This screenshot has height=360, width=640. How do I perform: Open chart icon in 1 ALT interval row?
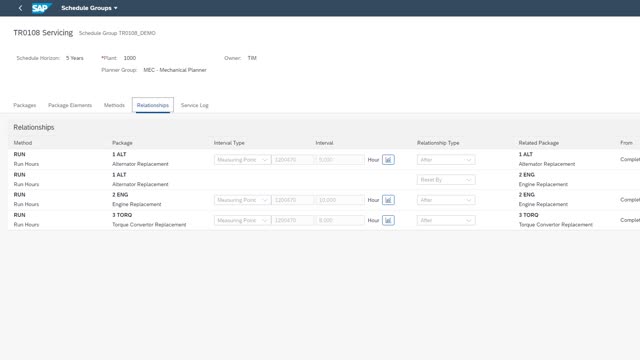tap(388, 160)
